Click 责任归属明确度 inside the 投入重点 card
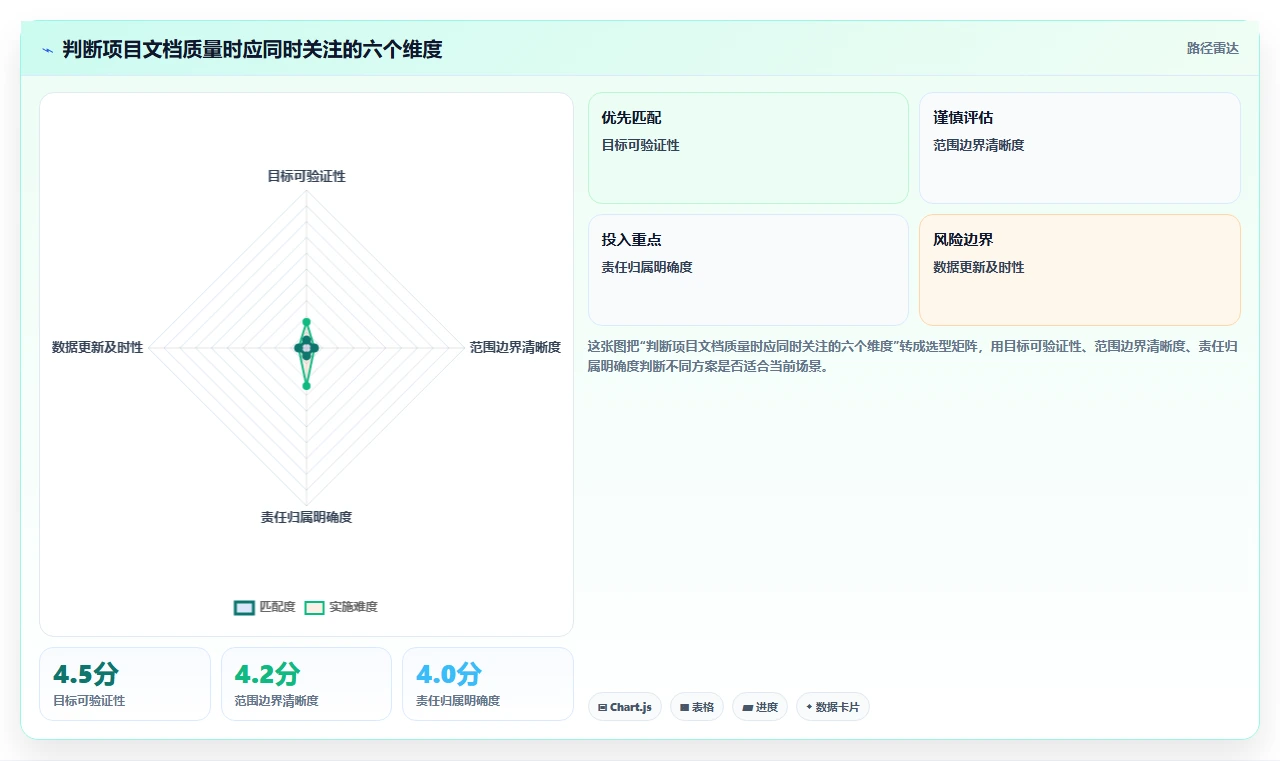The height and width of the screenshot is (761, 1280). pyautogui.click(x=647, y=267)
